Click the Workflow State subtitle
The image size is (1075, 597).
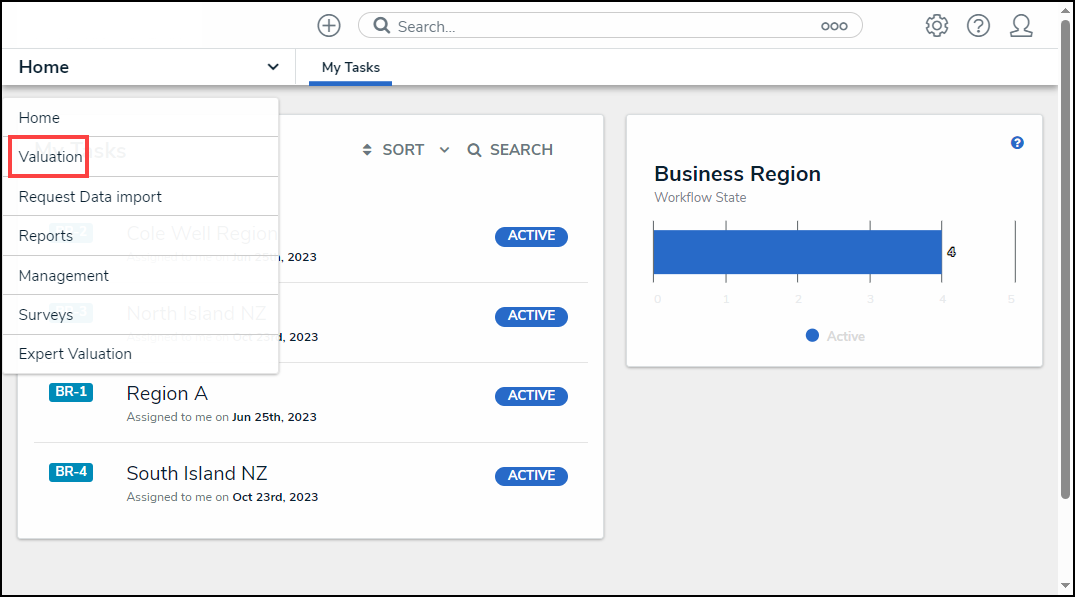click(700, 197)
